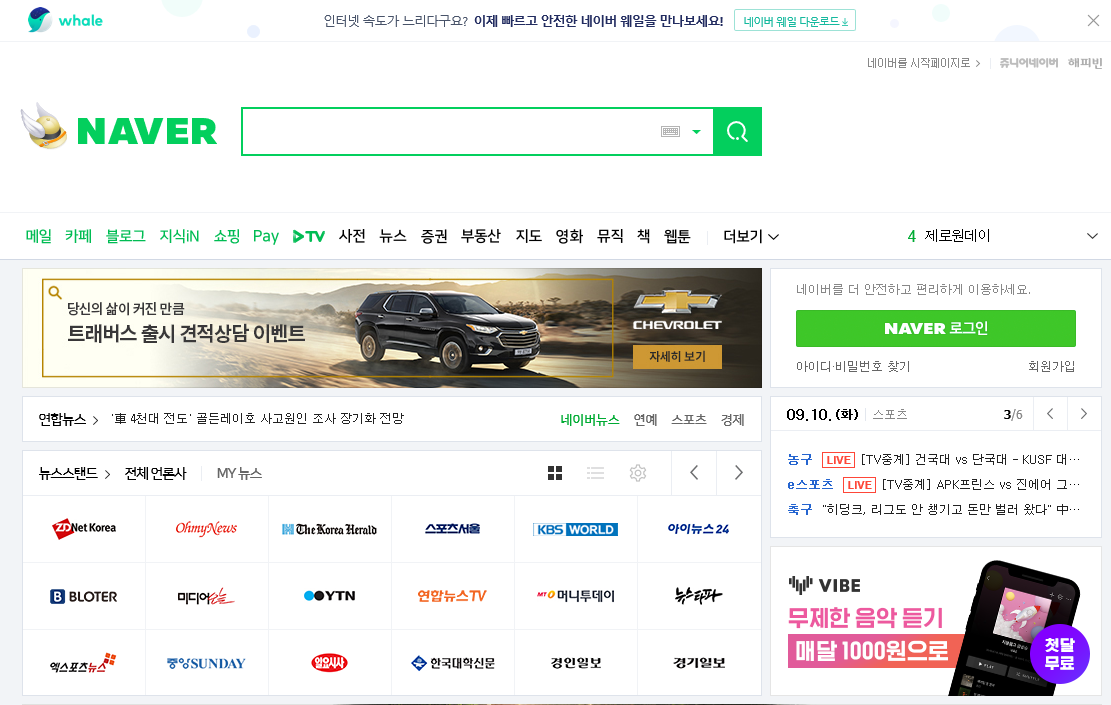Open 한국대학신문 publisher logo

point(452,663)
